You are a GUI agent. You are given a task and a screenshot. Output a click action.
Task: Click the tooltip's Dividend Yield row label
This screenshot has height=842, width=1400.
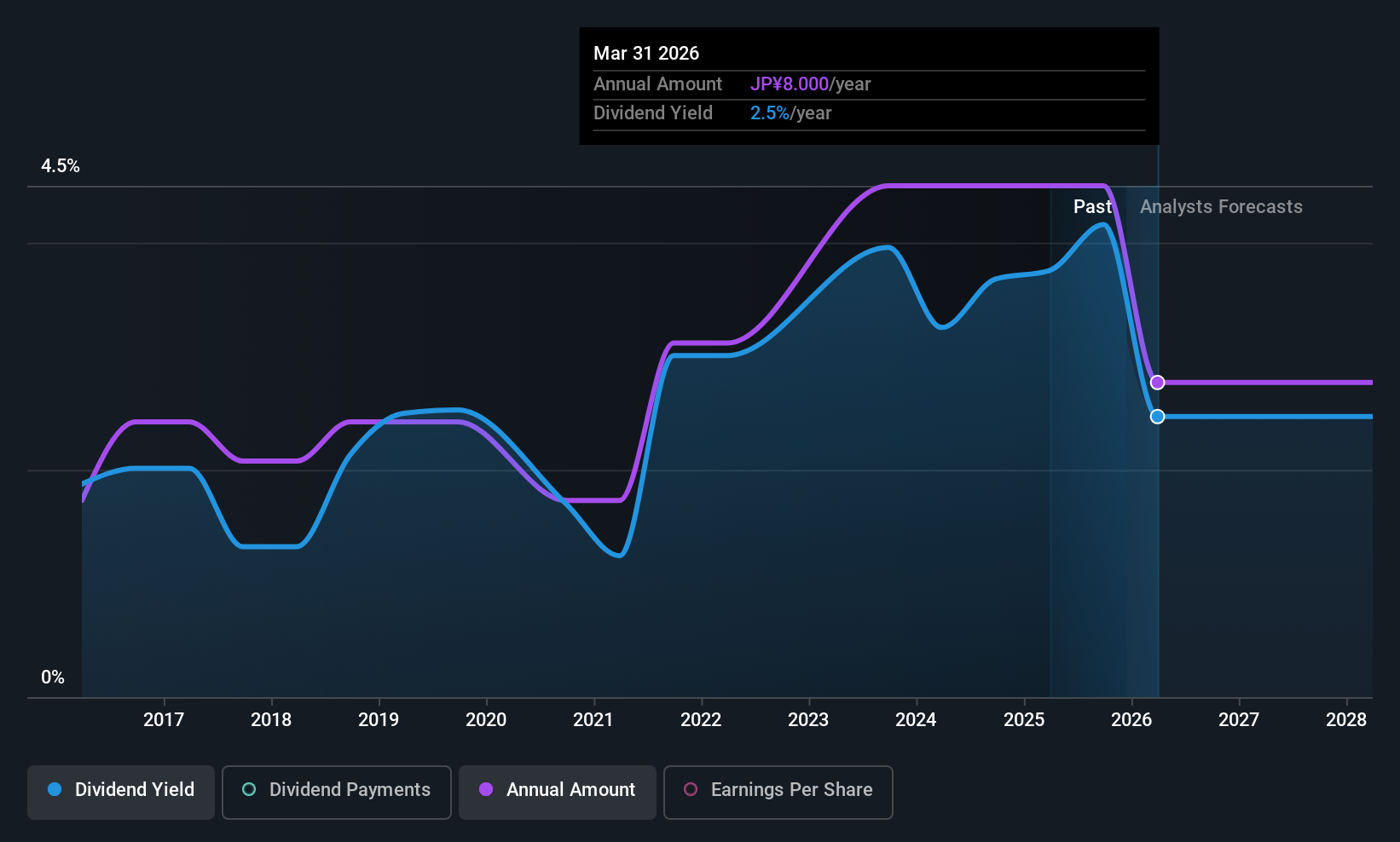click(653, 113)
